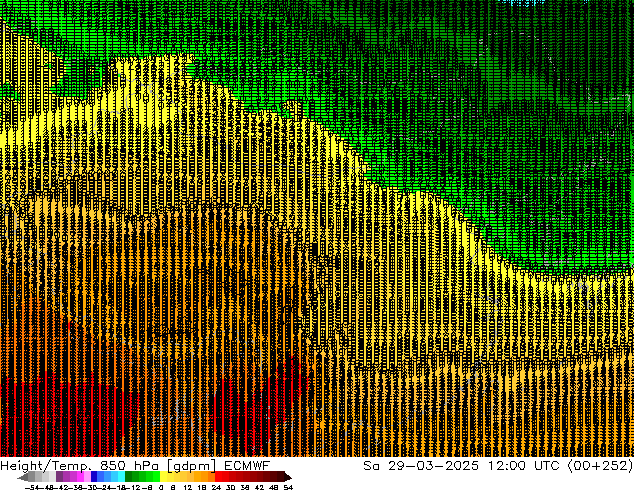Click the right arrow end of the color bar
Image resolution: width=634 pixels, height=490 pixels.
[x=288, y=477]
